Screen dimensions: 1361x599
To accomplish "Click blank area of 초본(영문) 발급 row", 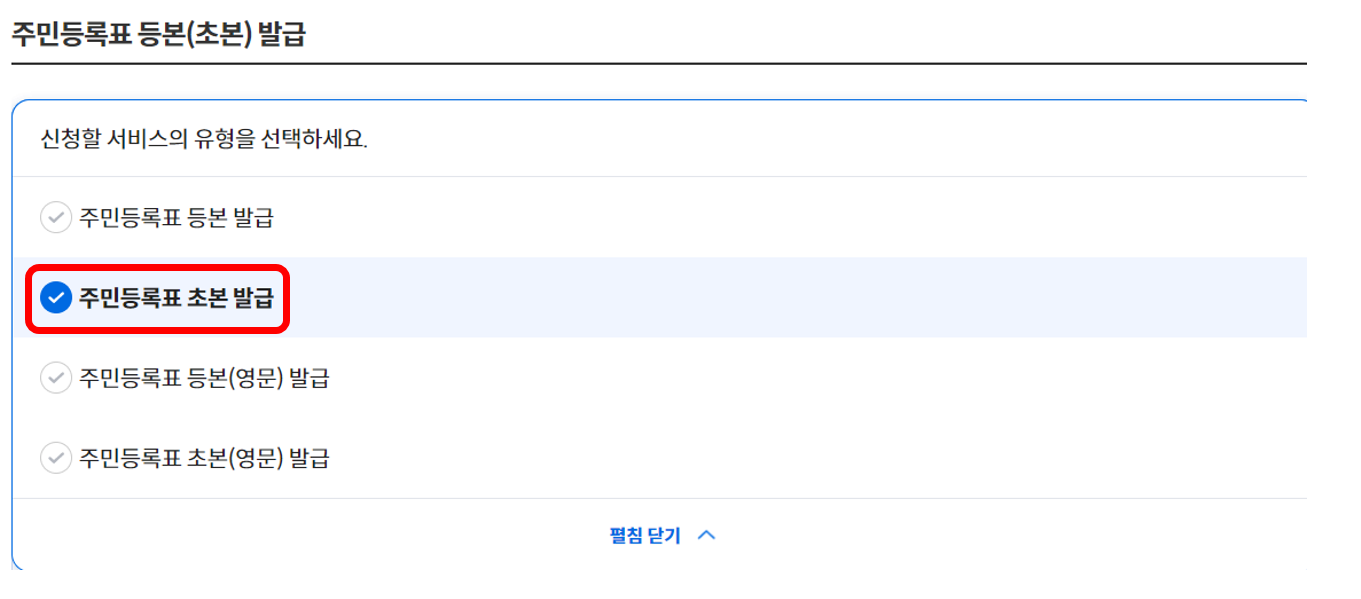I will (x=800, y=458).
